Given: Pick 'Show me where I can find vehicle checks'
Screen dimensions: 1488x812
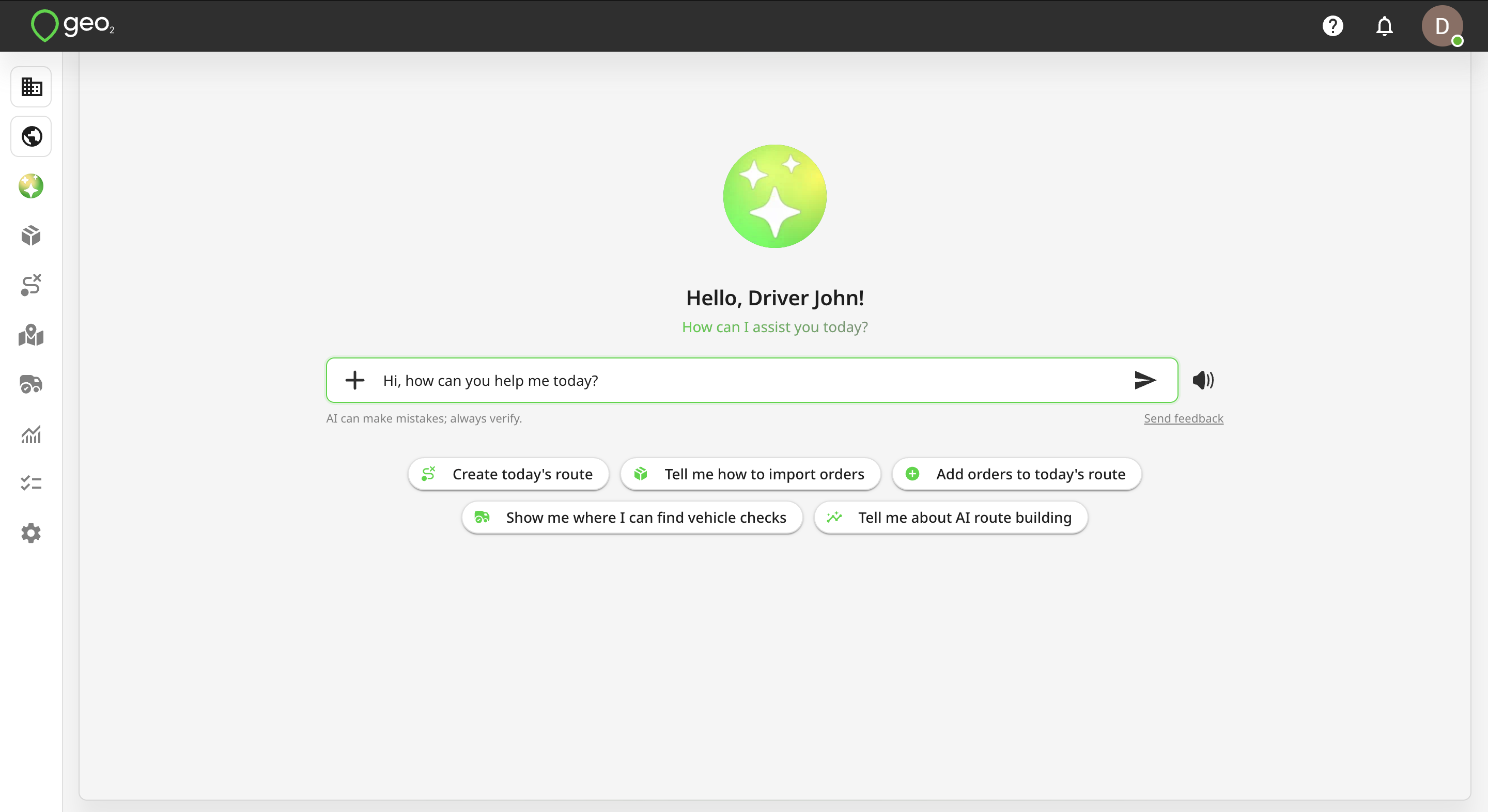Looking at the screenshot, I should click(632, 518).
